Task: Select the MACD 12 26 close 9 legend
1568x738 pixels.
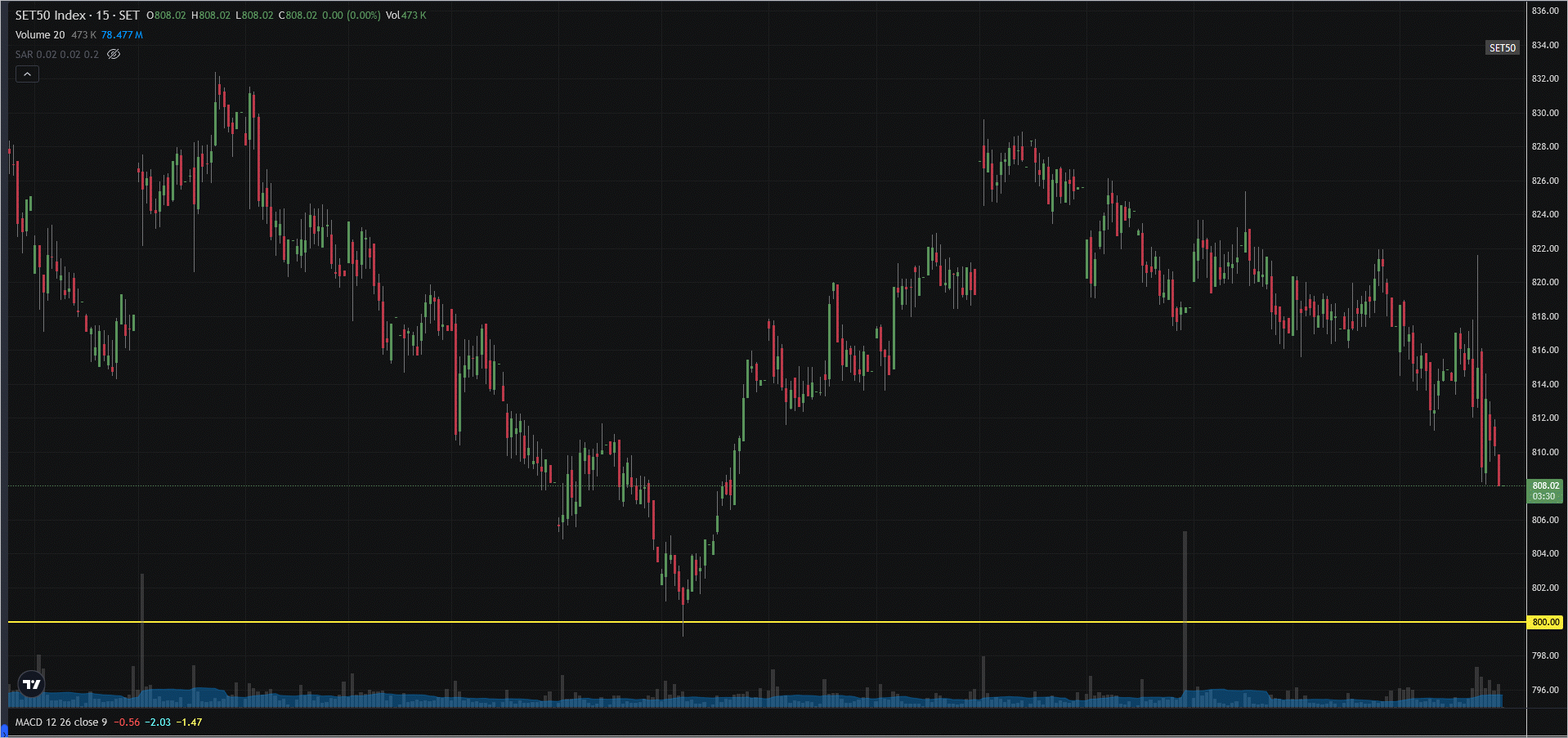Action: pos(61,722)
